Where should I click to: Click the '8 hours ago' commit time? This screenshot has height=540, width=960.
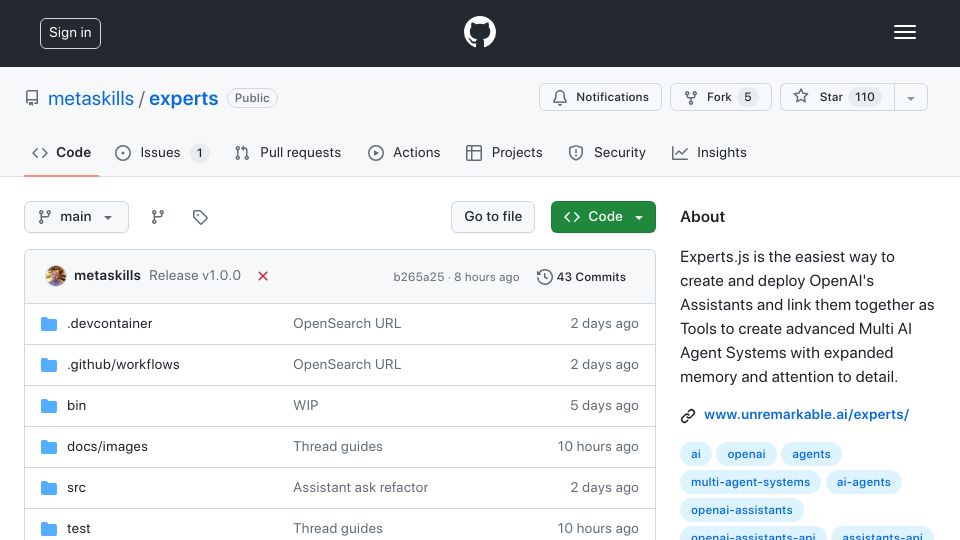[487, 277]
